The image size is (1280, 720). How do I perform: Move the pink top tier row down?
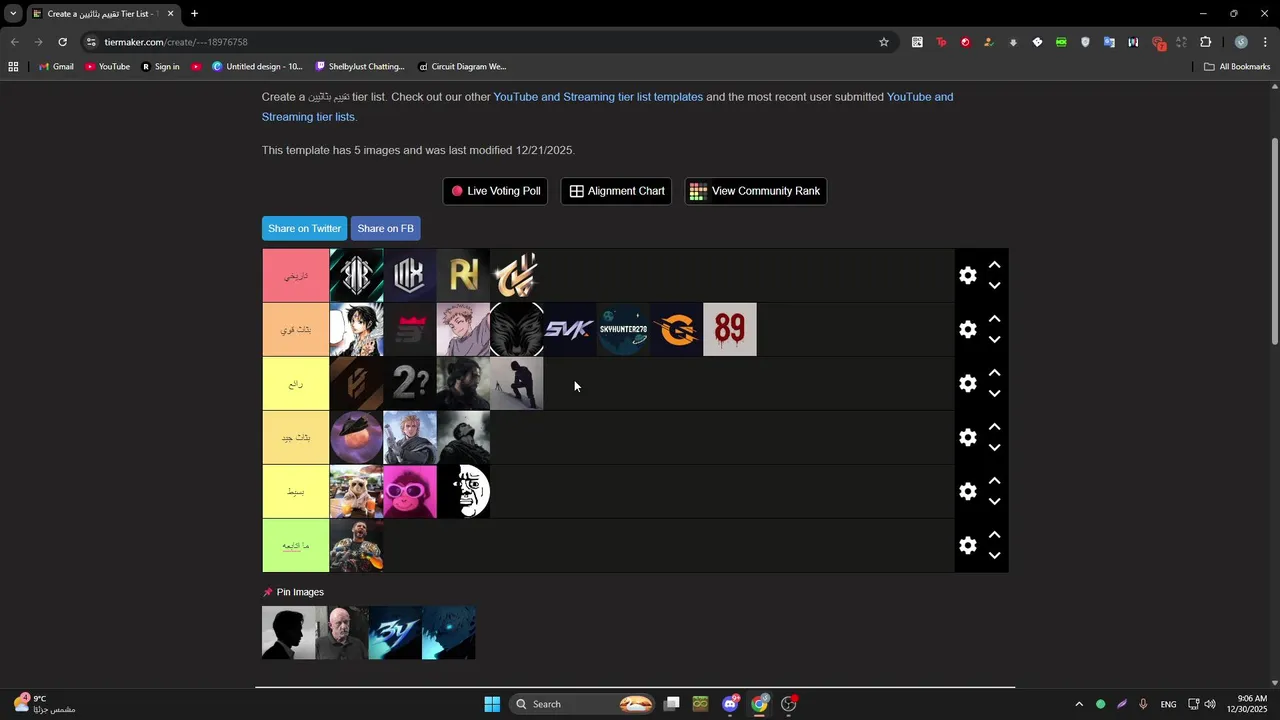[994, 286]
